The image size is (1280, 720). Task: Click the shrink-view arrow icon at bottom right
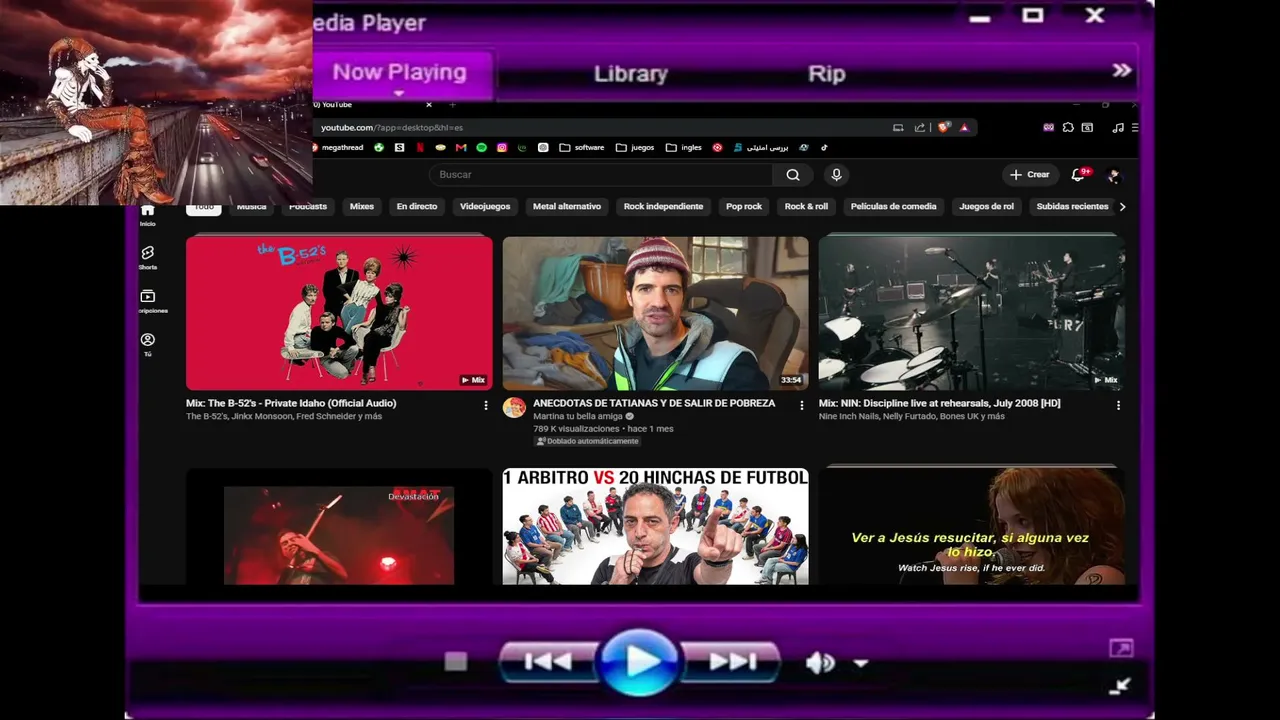click(1121, 685)
